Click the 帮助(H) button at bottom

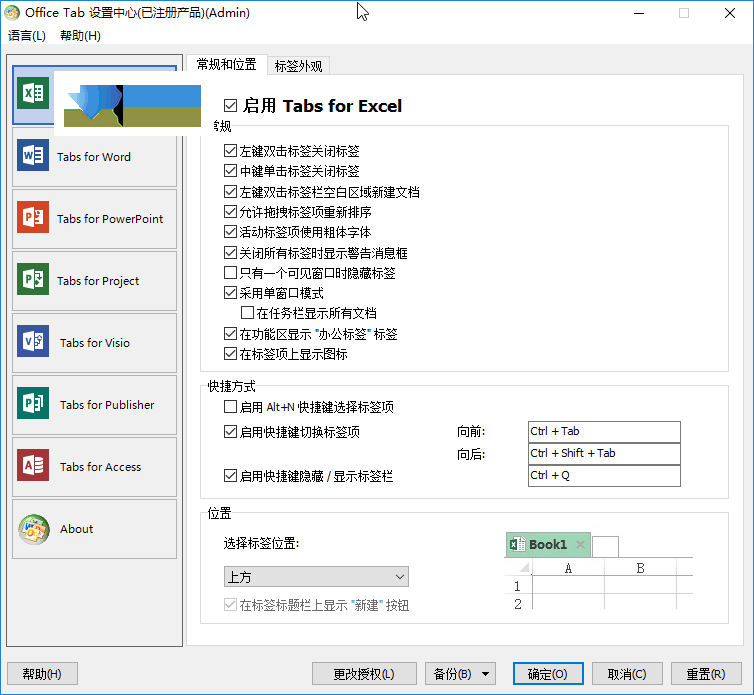coord(42,674)
